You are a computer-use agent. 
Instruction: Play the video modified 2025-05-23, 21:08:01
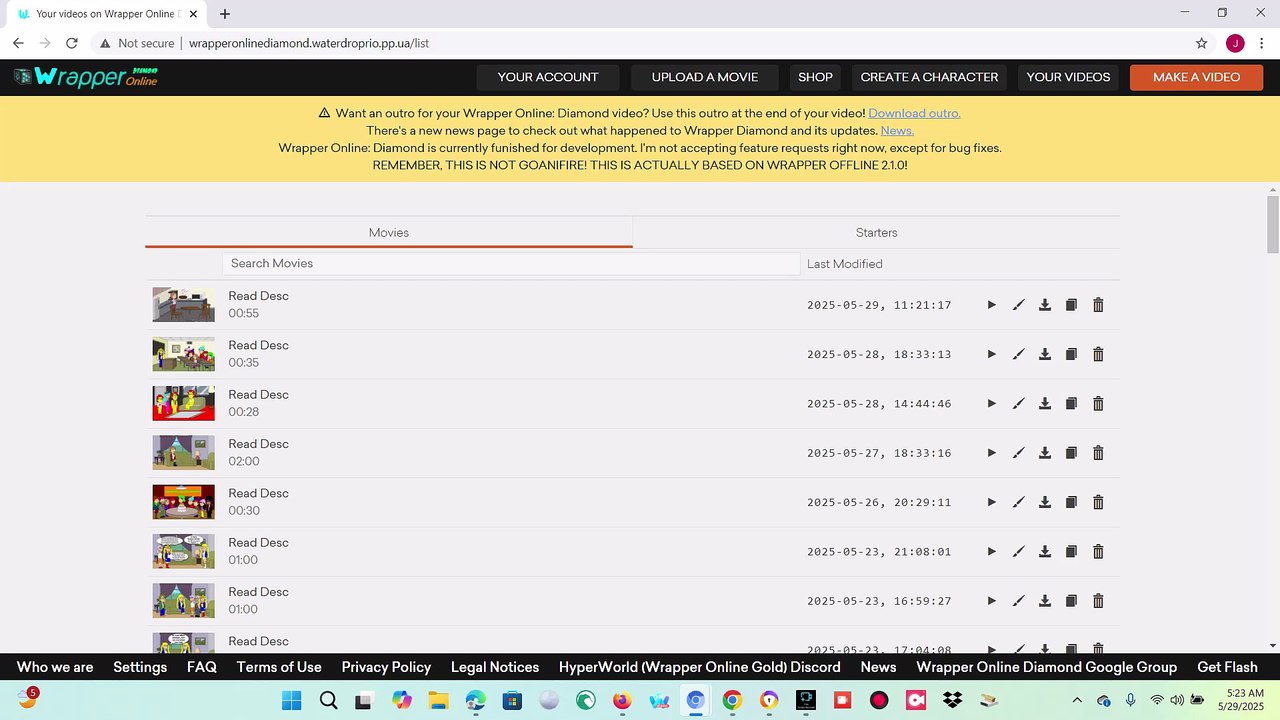point(991,552)
